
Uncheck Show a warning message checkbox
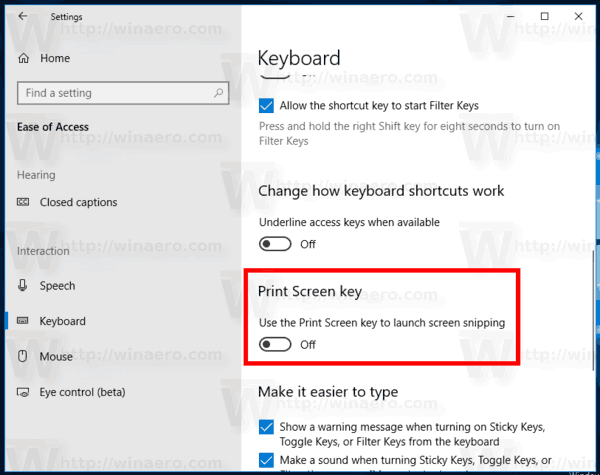tap(266, 427)
